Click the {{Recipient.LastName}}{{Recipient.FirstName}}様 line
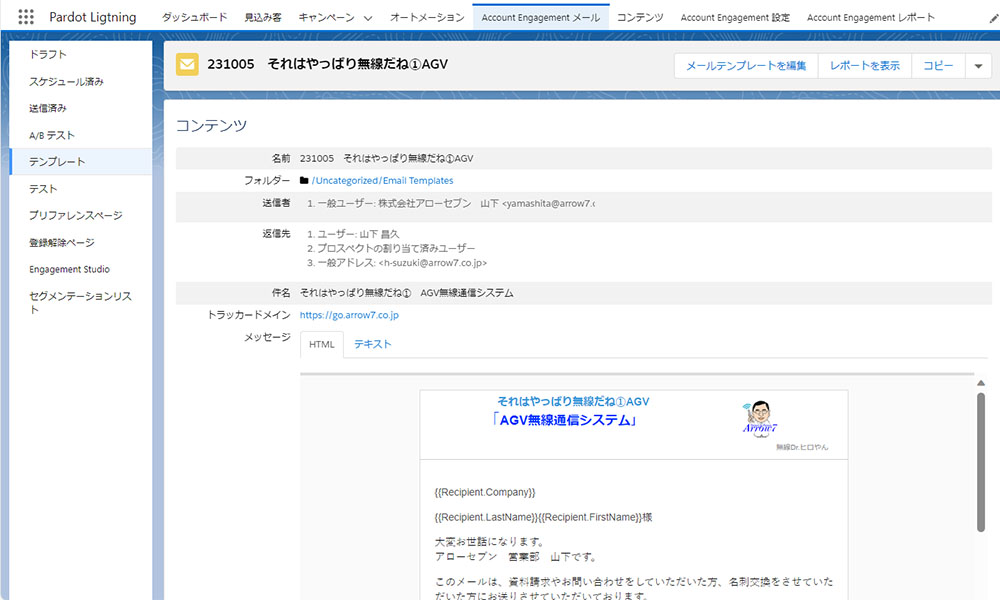 pyautogui.click(x=543, y=517)
